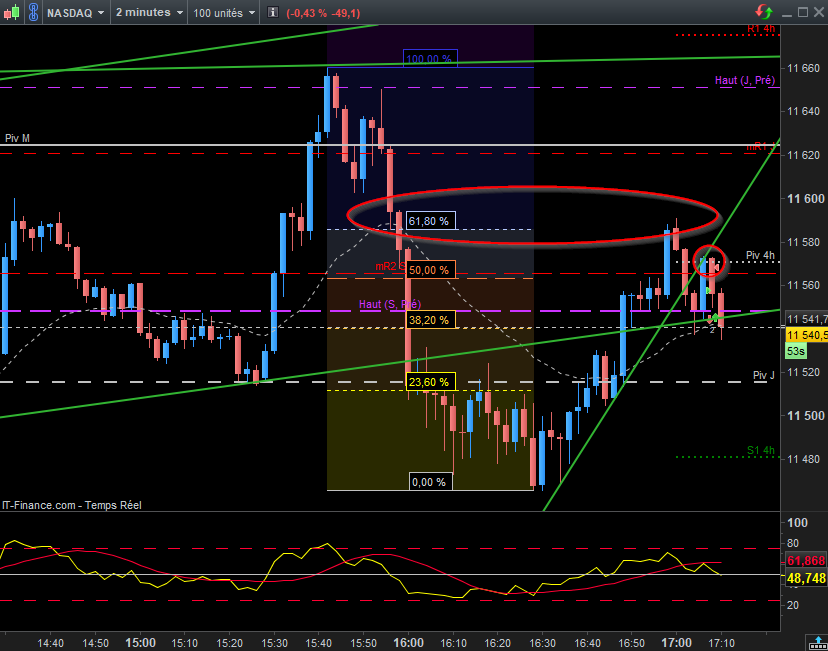Open the candlestick chart style icon
This screenshot has height=651, width=828.
[12, 12]
